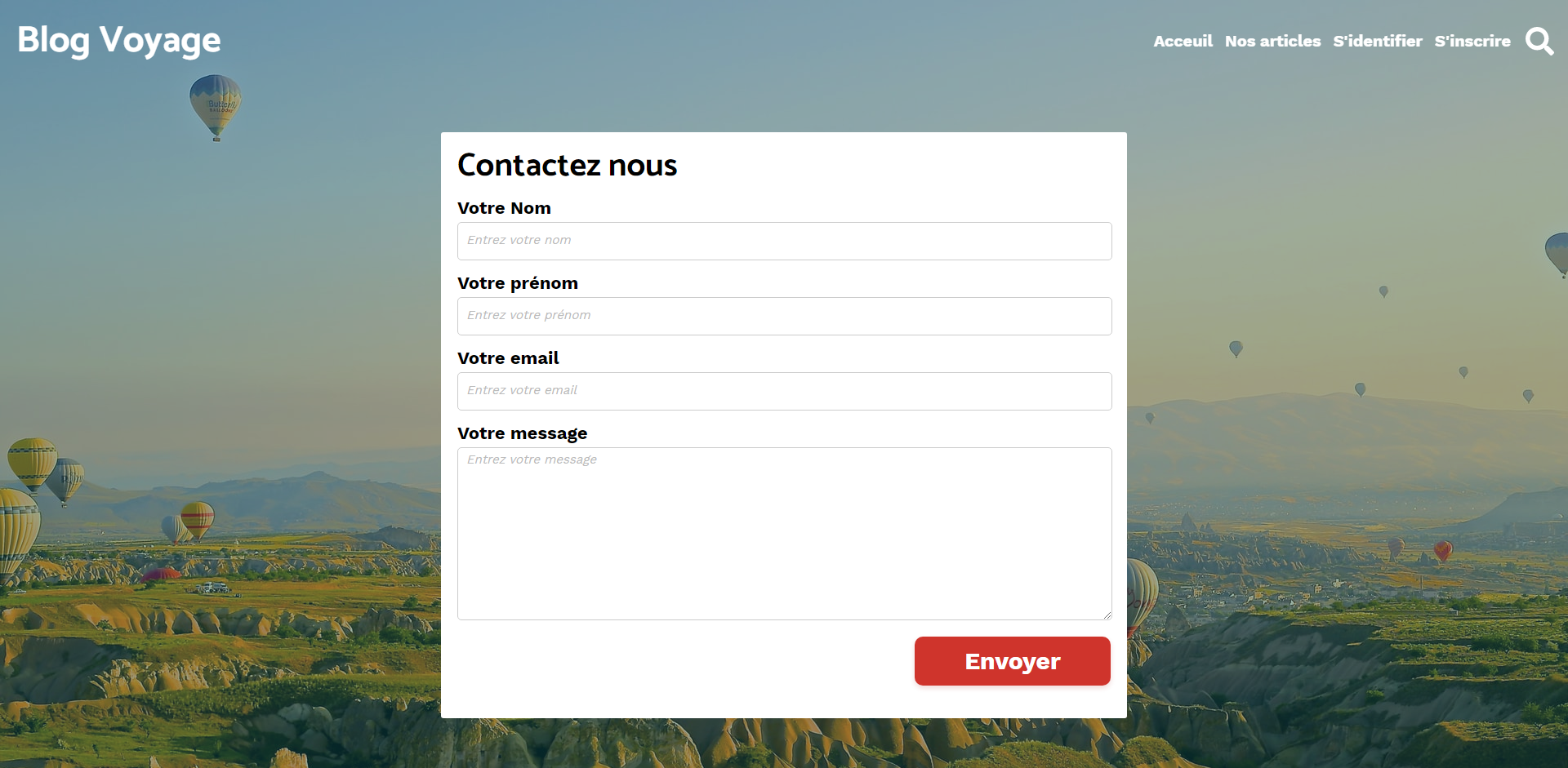Viewport: 1568px width, 768px height.
Task: Click the 'Votre email' label
Action: [x=508, y=358]
